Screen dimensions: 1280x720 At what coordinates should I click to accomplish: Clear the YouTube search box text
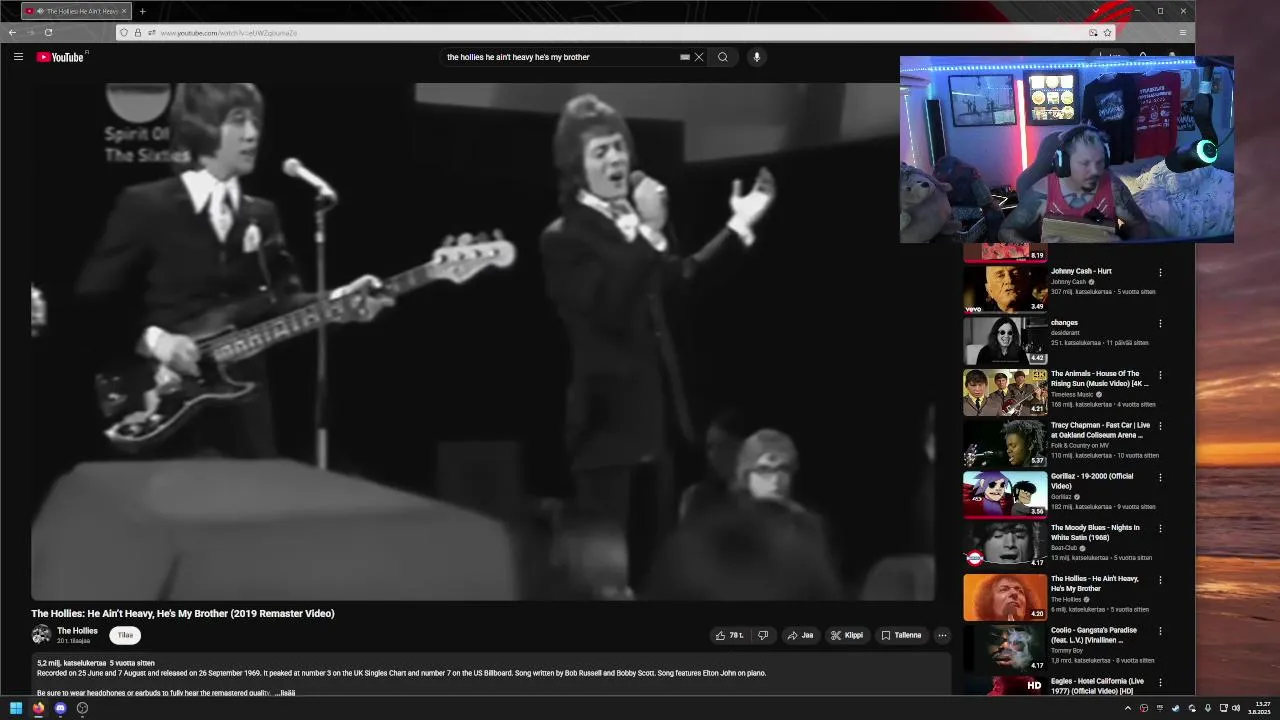(699, 57)
